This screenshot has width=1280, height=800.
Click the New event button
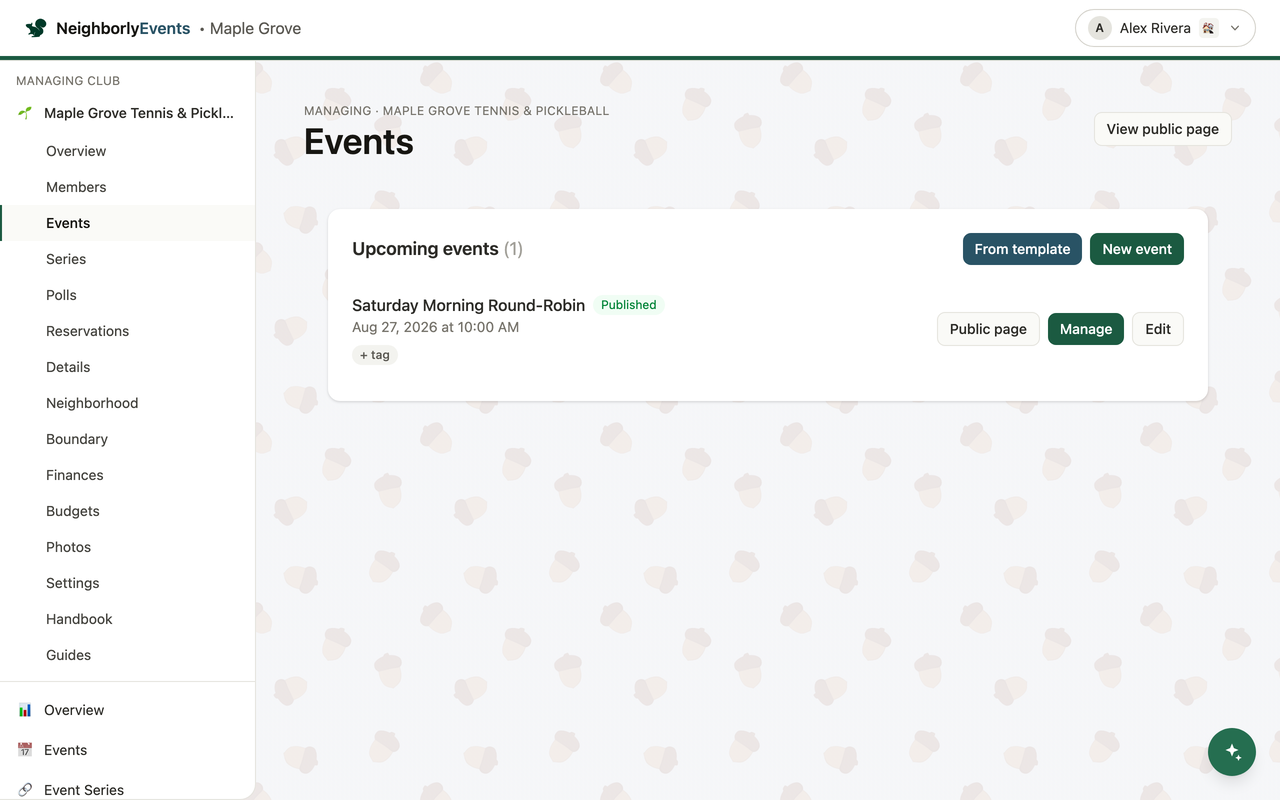point(1137,249)
